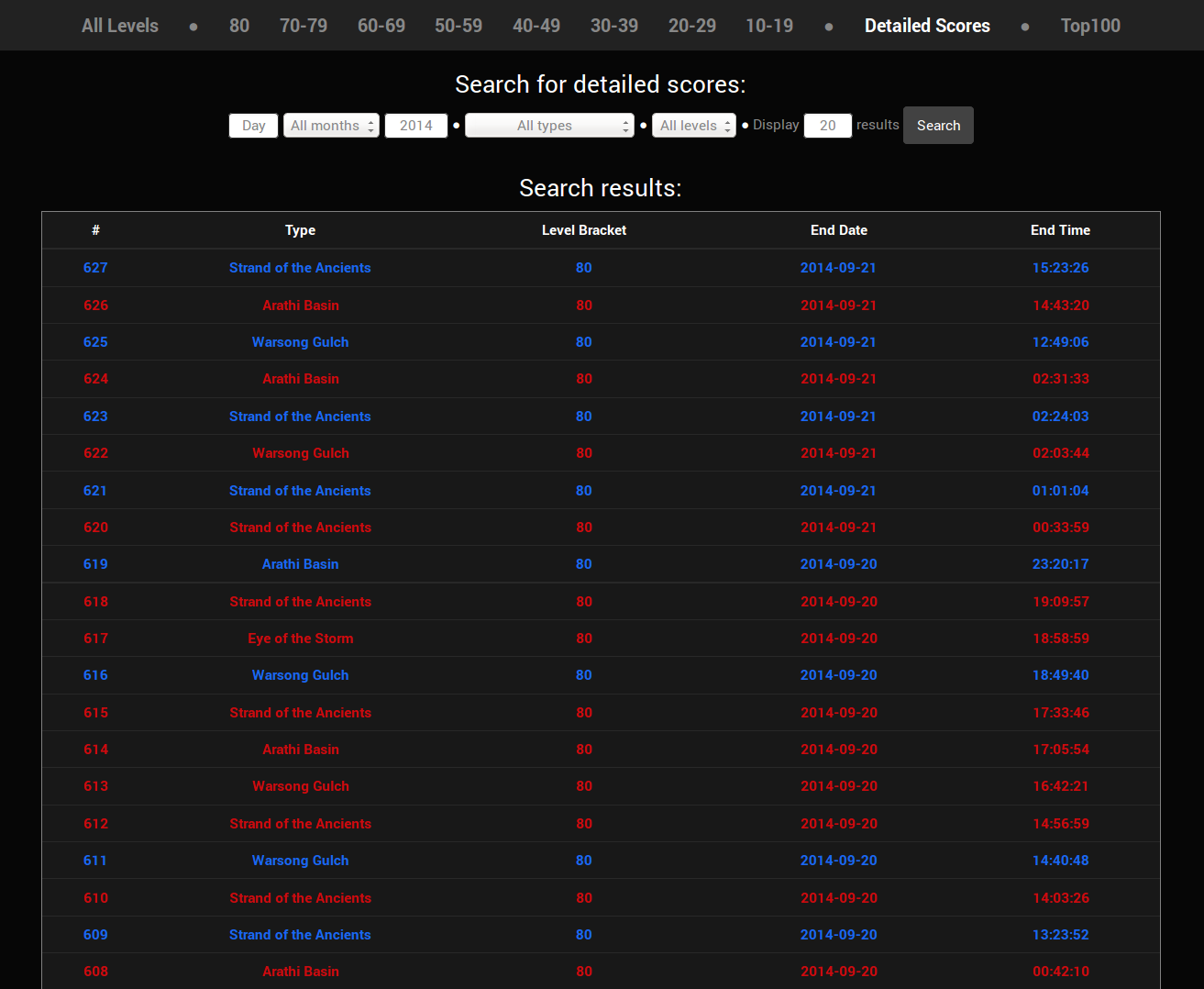Open the All Levels tab

(120, 26)
